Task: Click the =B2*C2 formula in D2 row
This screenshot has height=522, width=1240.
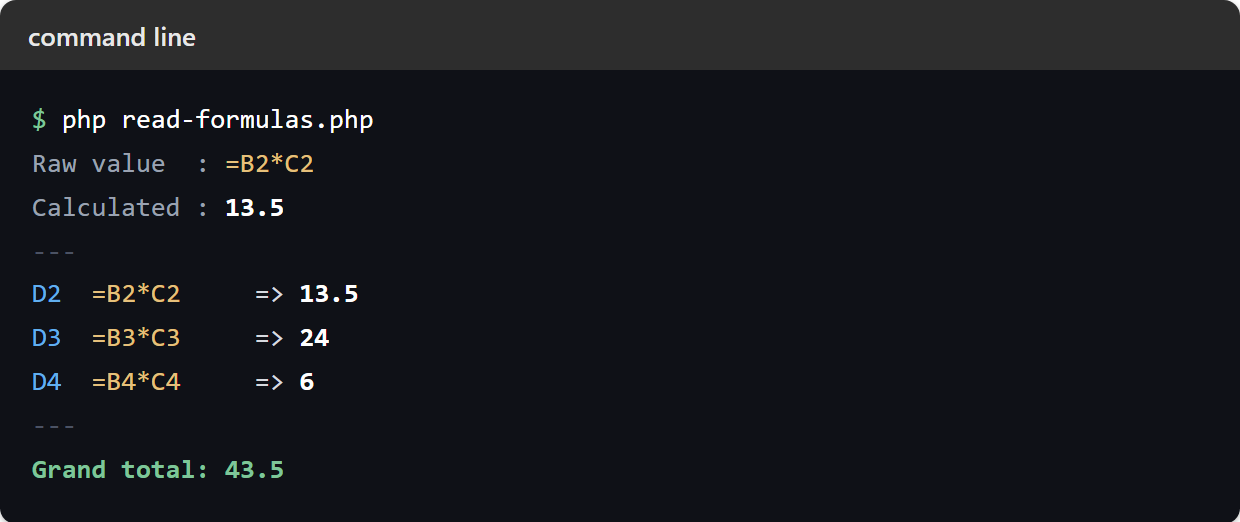Action: pos(136,294)
